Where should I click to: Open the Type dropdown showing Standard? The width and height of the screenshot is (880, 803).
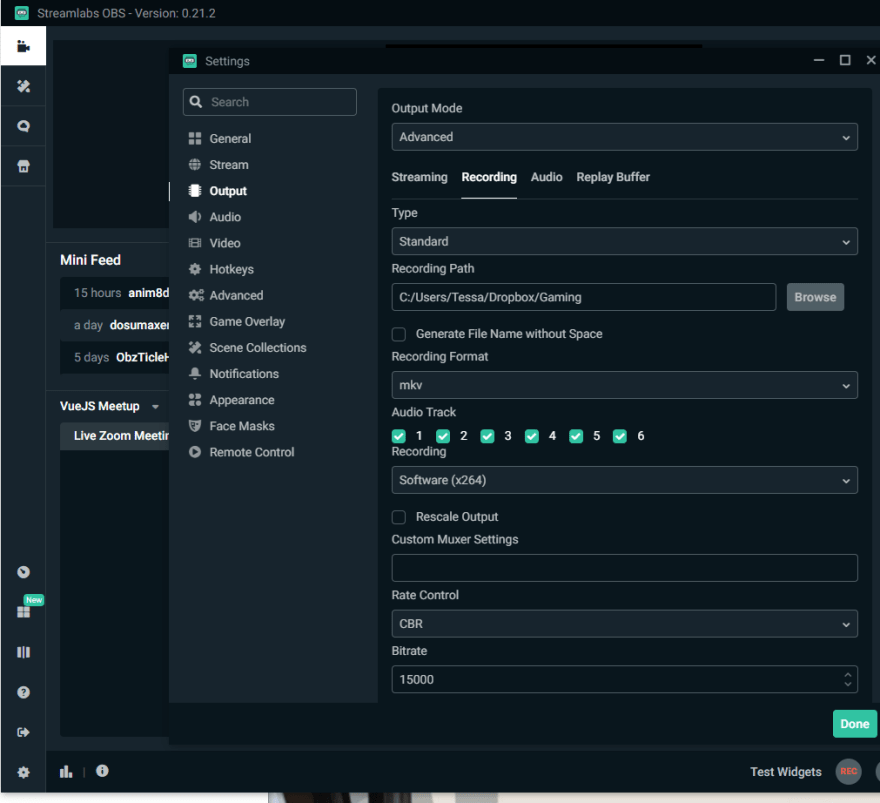(x=624, y=241)
